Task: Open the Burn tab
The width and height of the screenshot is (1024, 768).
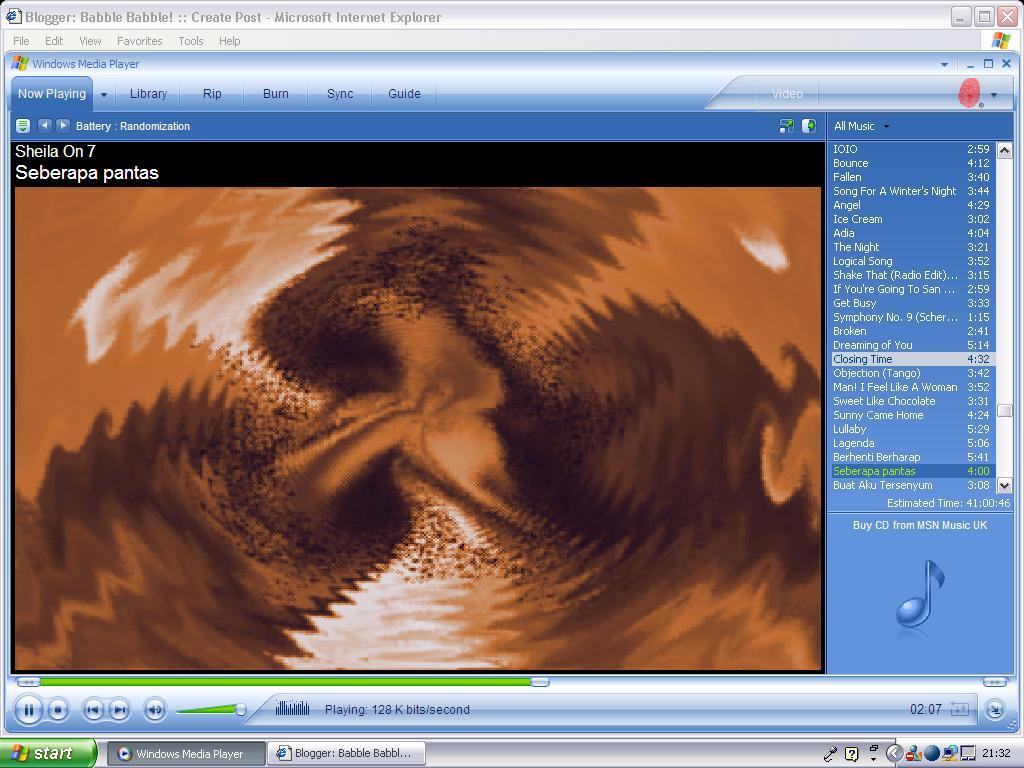Action: tap(276, 93)
